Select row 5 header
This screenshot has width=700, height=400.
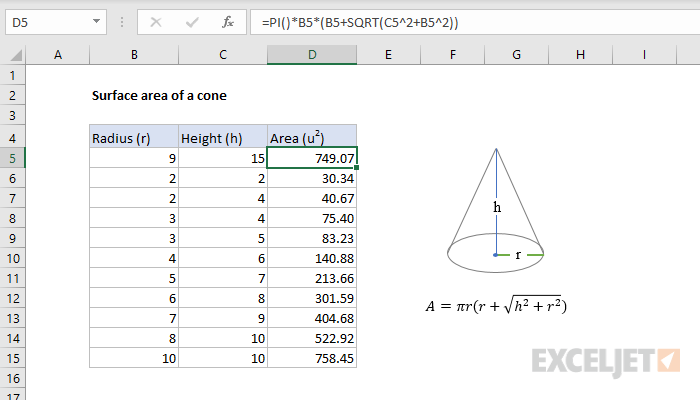(x=15, y=158)
